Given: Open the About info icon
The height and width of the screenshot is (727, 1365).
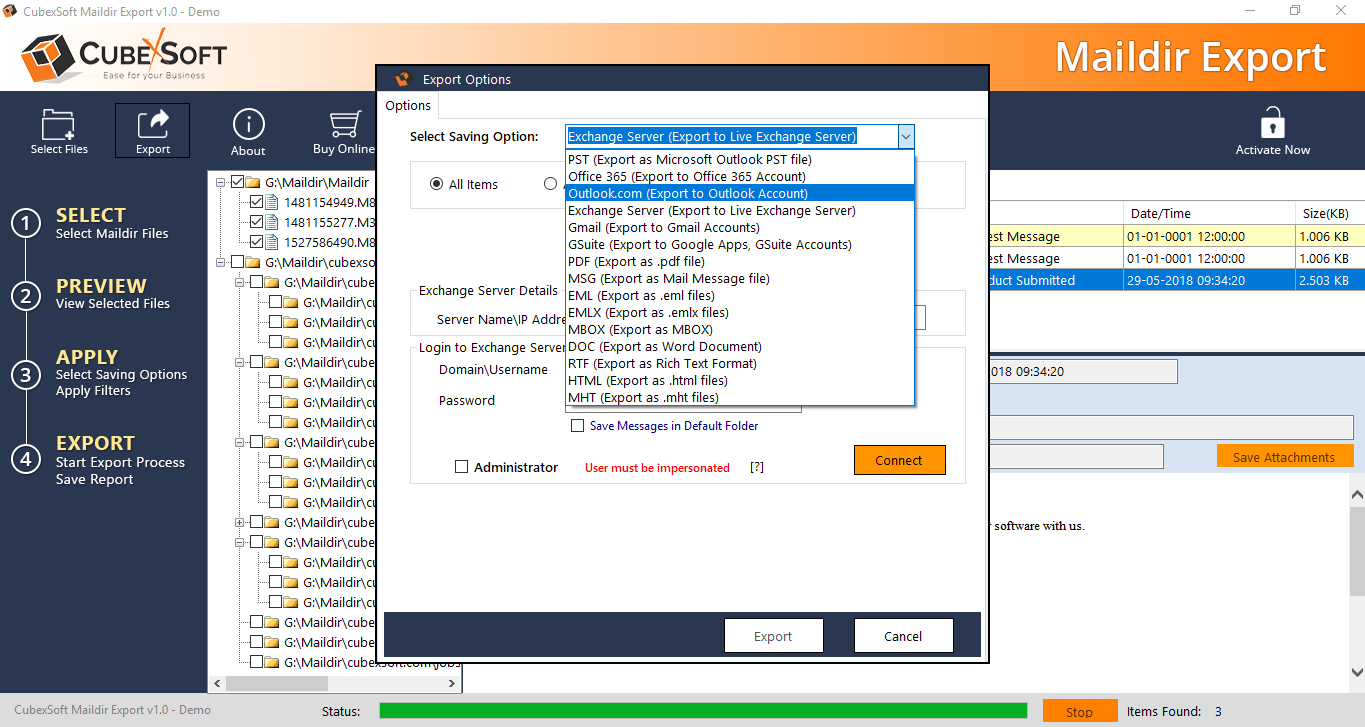Looking at the screenshot, I should coord(248,125).
